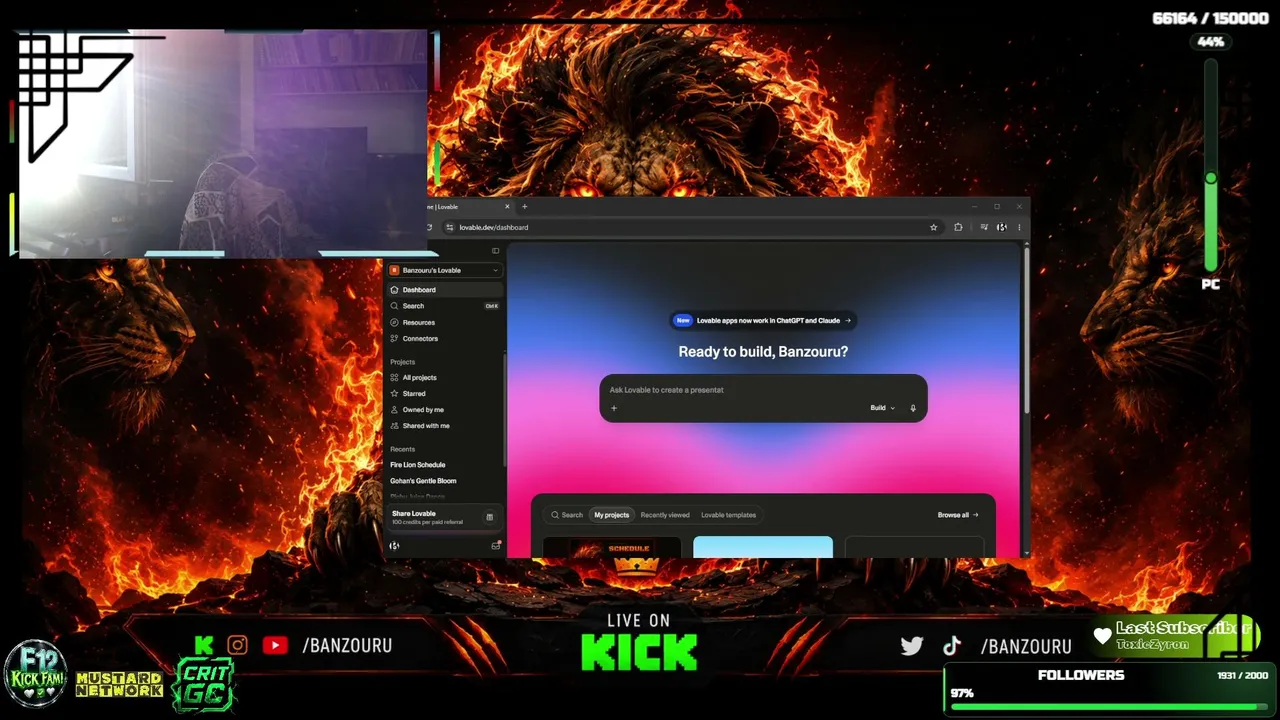The image size is (1280, 720).
Task: Click the plus attach icon in prompt box
Action: (x=614, y=408)
